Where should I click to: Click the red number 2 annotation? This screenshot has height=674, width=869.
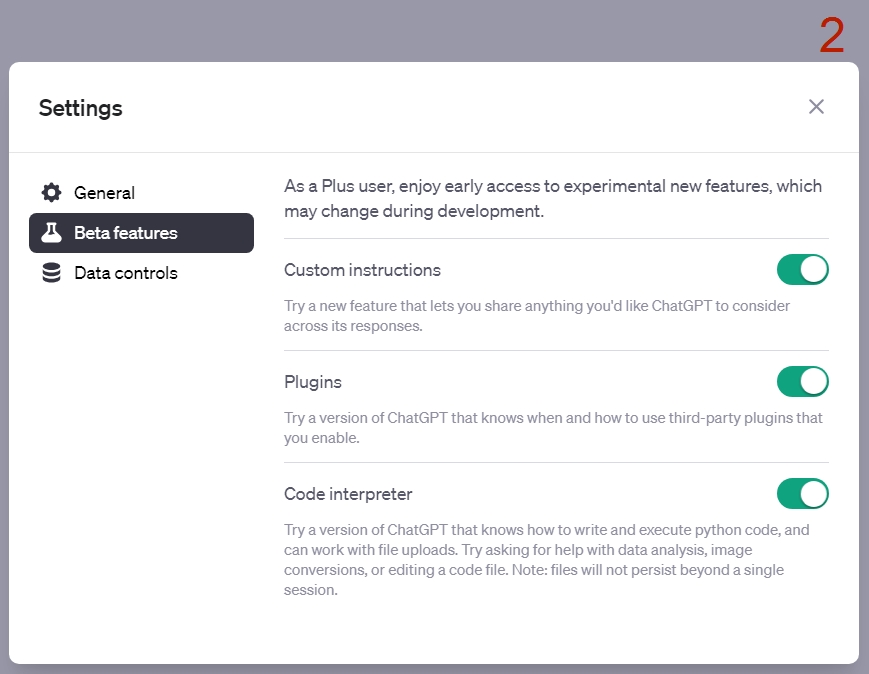831,35
